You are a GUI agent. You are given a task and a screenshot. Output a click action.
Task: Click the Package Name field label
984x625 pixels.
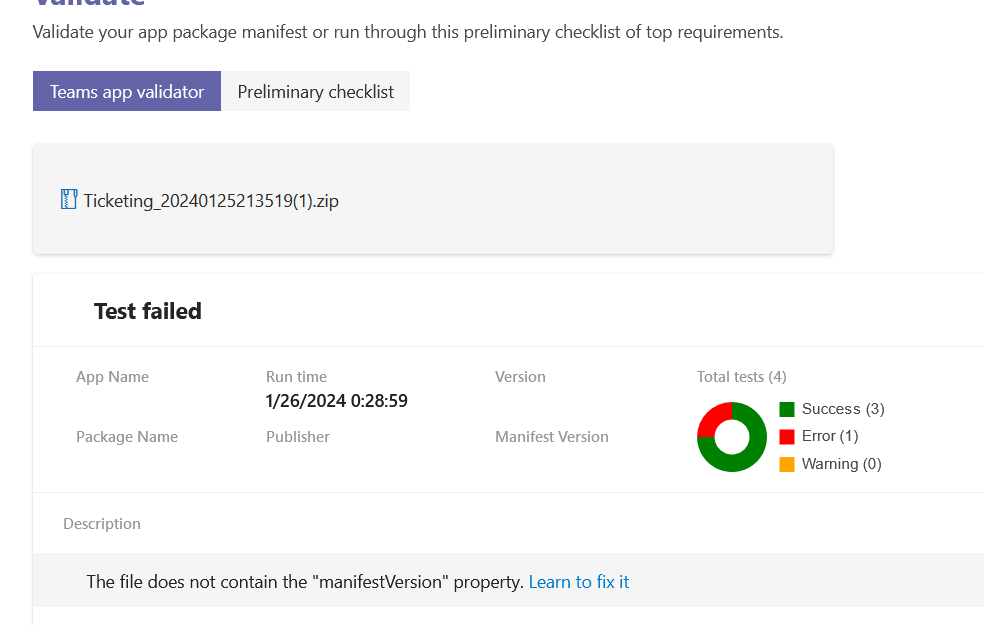coord(127,437)
